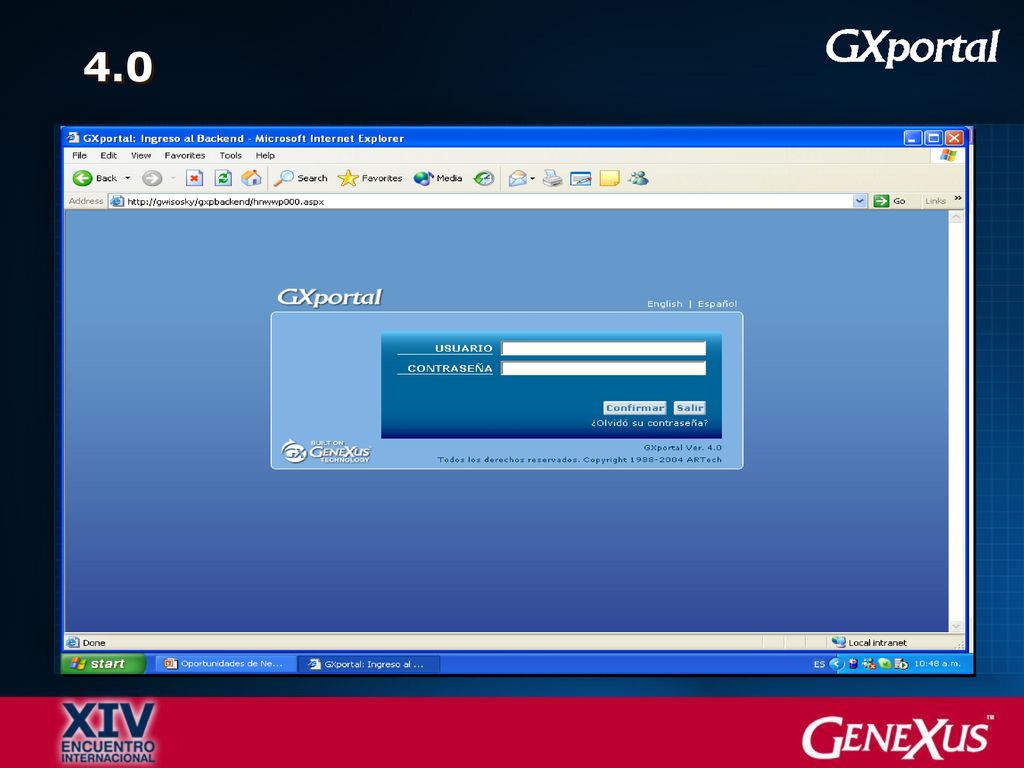The height and width of the screenshot is (768, 1024).
Task: Click the Salir button
Action: pyautogui.click(x=690, y=408)
